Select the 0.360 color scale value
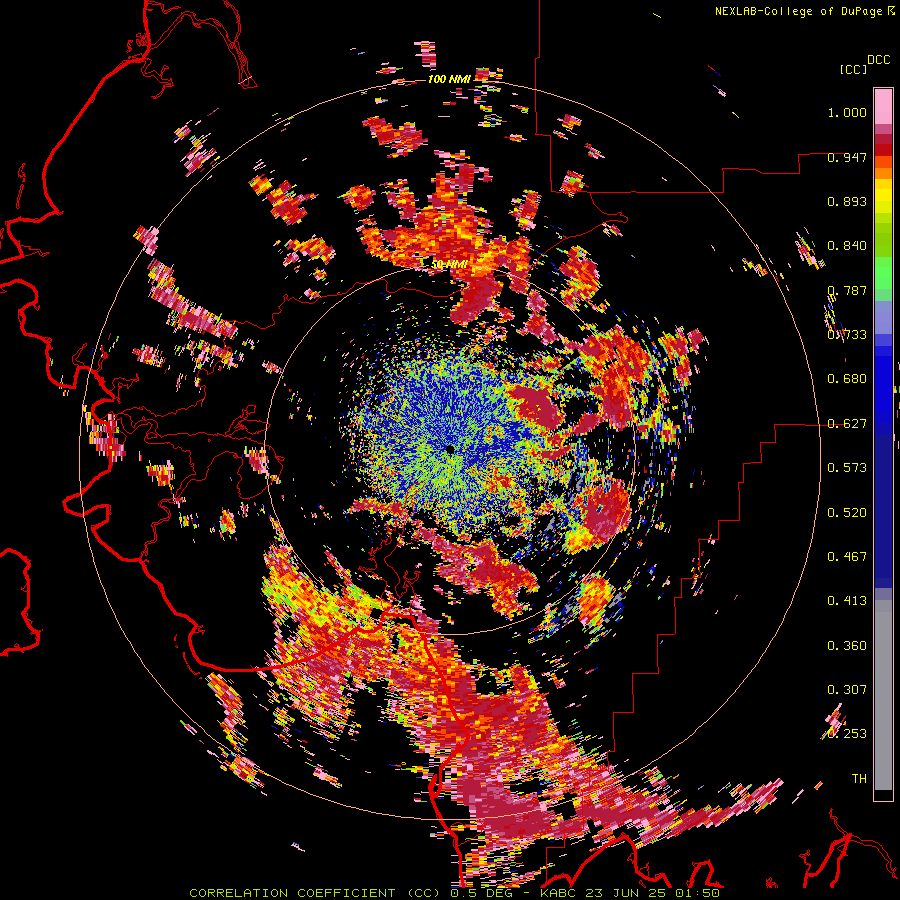Screen dimensions: 900x900 coord(847,645)
